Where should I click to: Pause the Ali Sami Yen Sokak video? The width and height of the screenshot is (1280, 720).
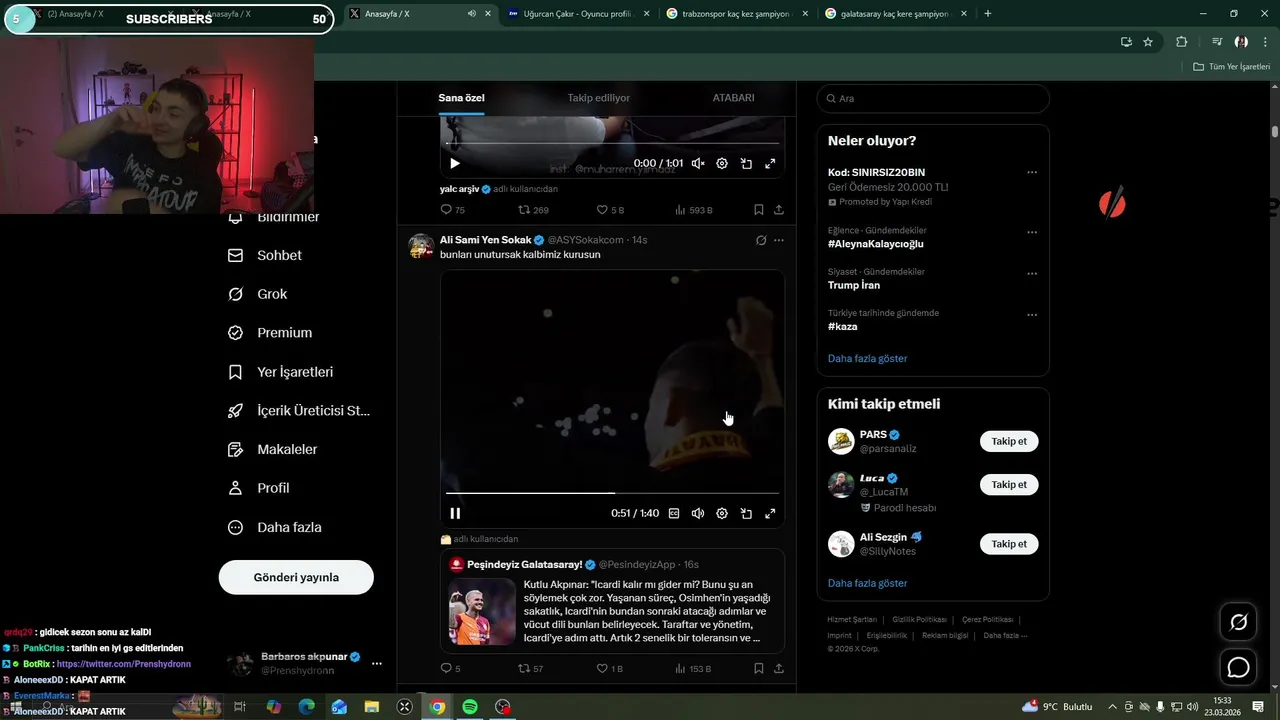point(455,514)
